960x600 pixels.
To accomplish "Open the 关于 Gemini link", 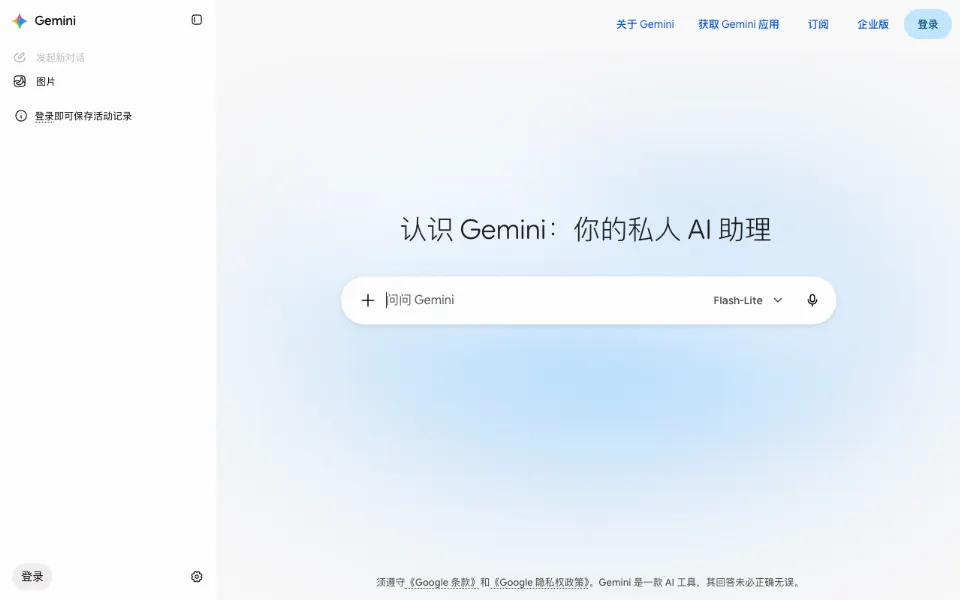I will (x=645, y=24).
